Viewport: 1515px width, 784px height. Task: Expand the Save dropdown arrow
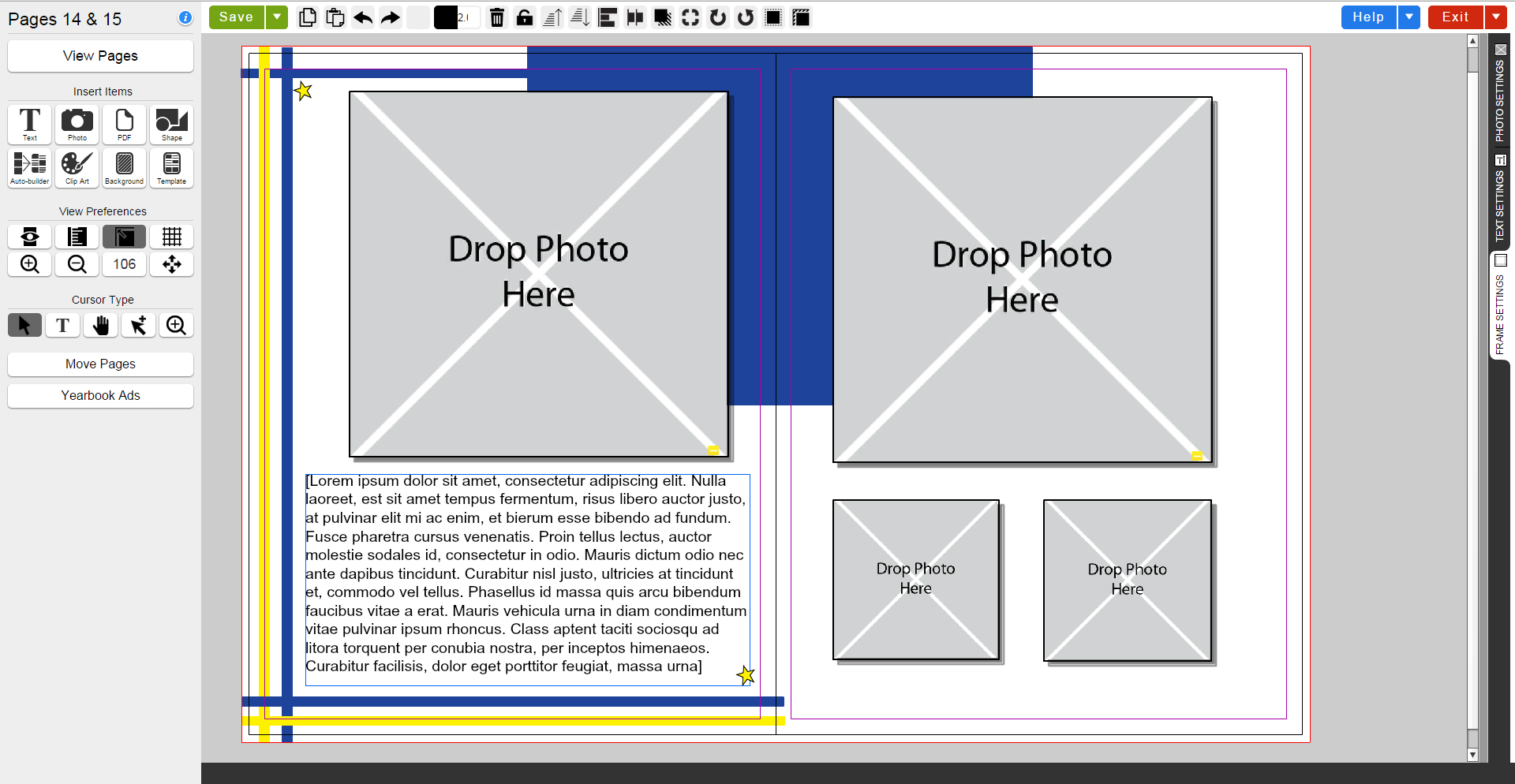pyautogui.click(x=277, y=17)
